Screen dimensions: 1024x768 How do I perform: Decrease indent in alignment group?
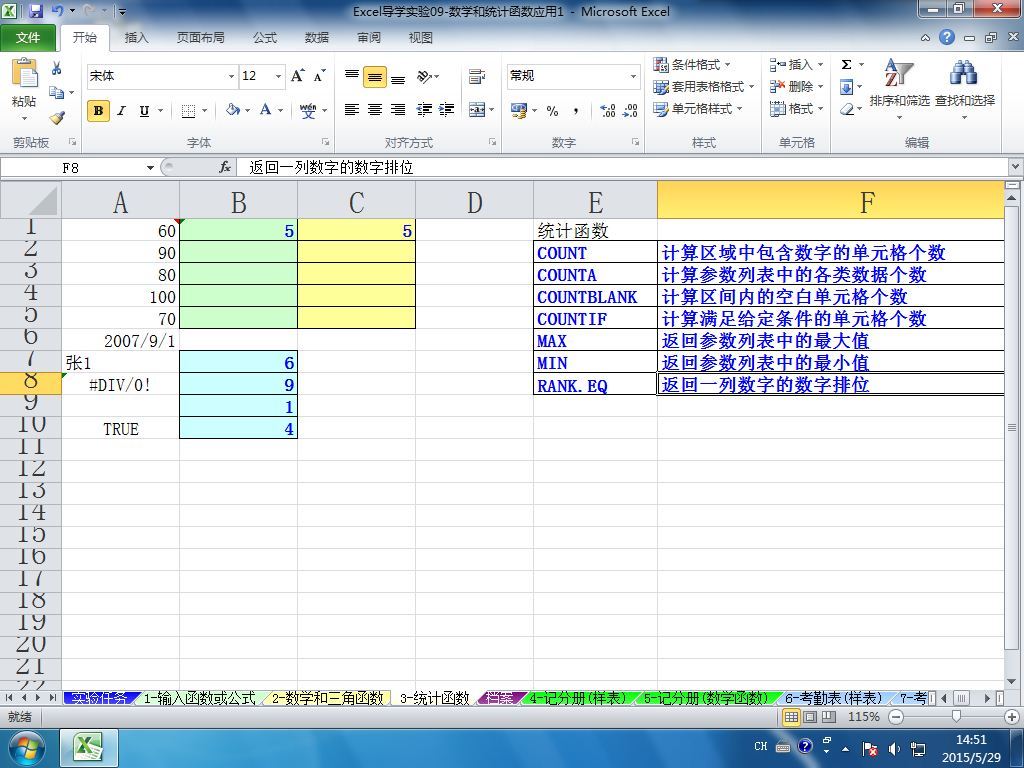click(x=424, y=110)
